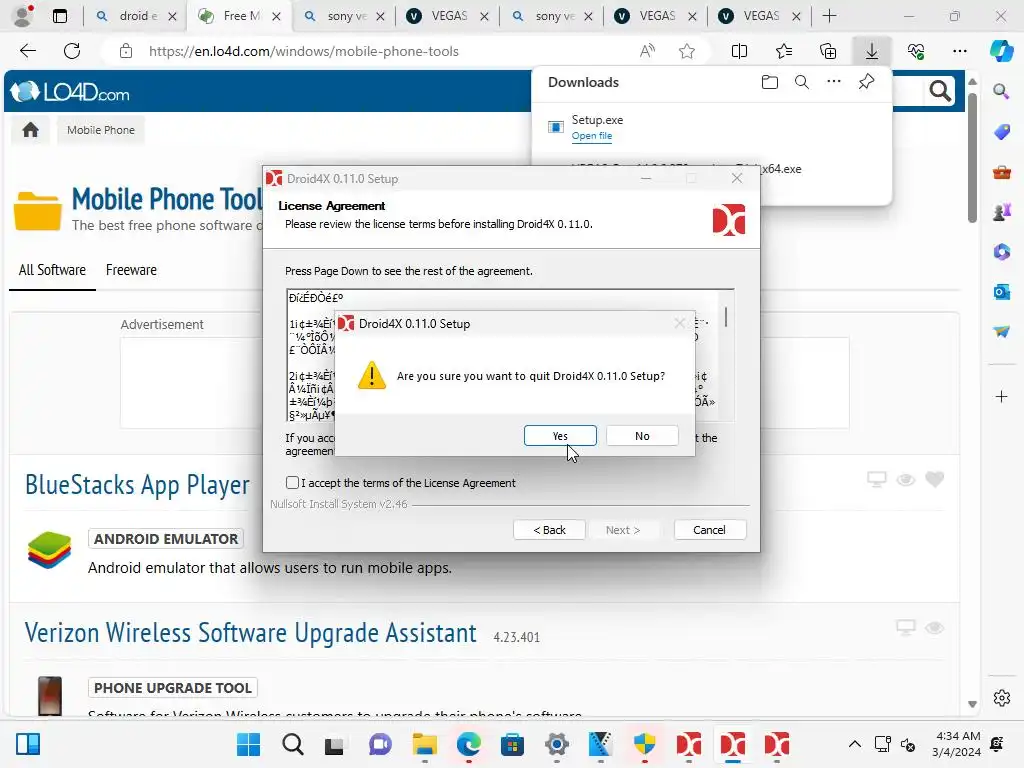
Task: Click the ANDROID EMULATOR tag
Action: click(166, 539)
